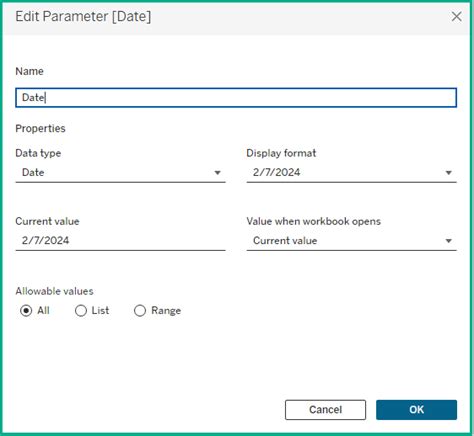Select the Range radio button

click(140, 311)
